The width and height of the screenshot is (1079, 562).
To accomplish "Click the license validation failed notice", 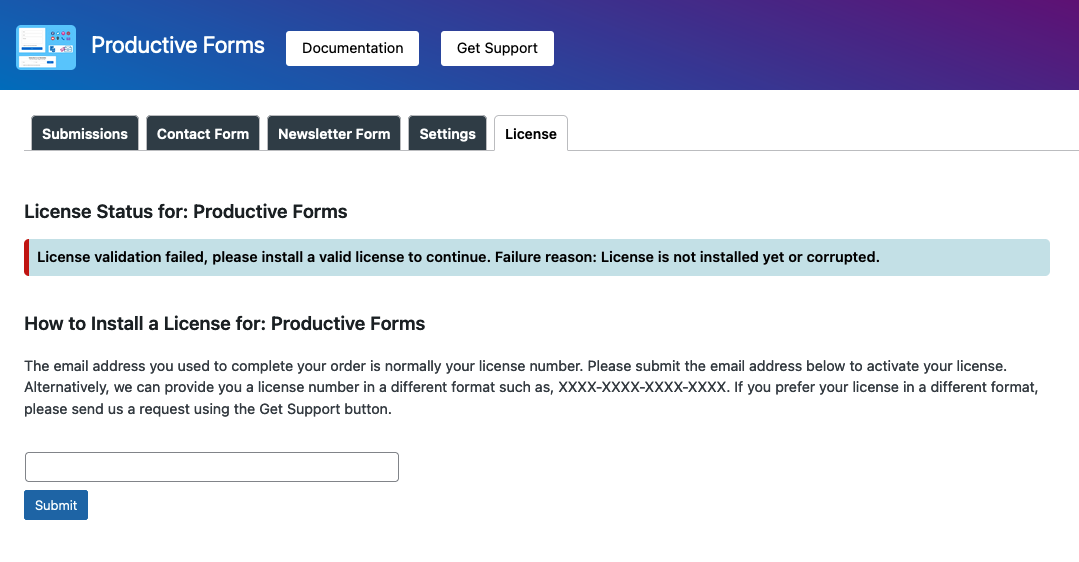I will click(537, 257).
